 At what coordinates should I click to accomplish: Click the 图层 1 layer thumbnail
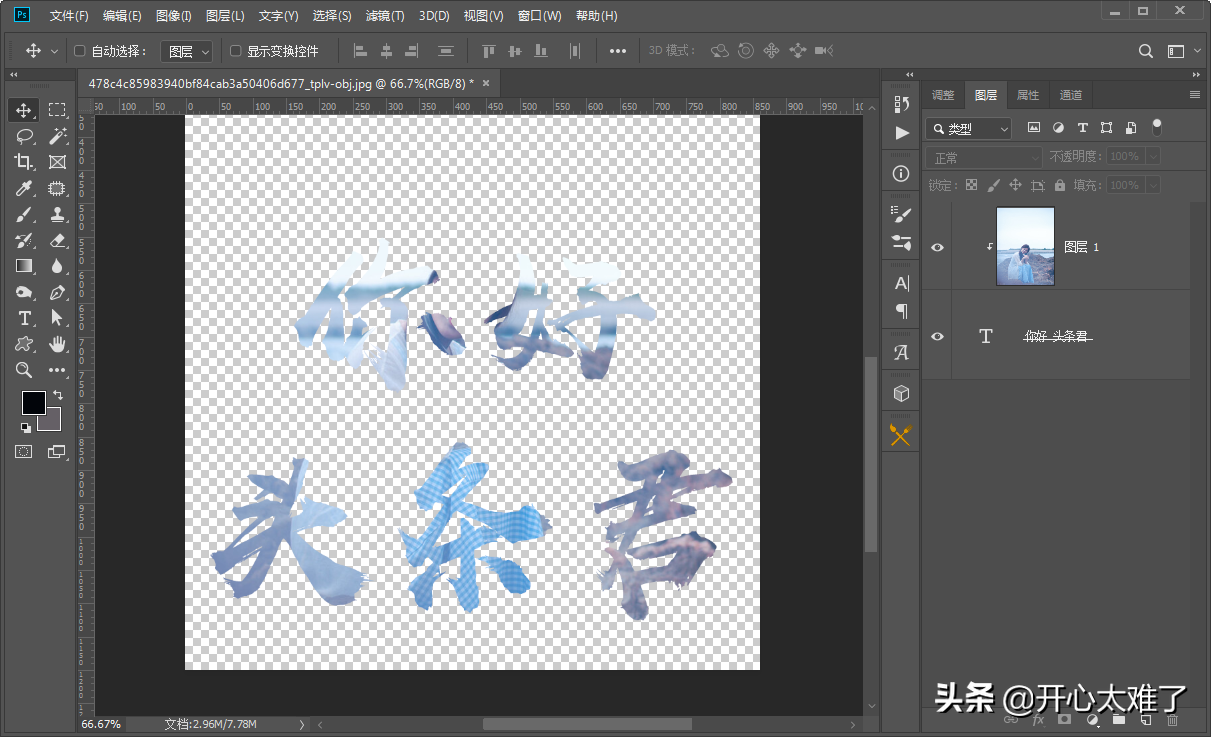pos(1025,247)
